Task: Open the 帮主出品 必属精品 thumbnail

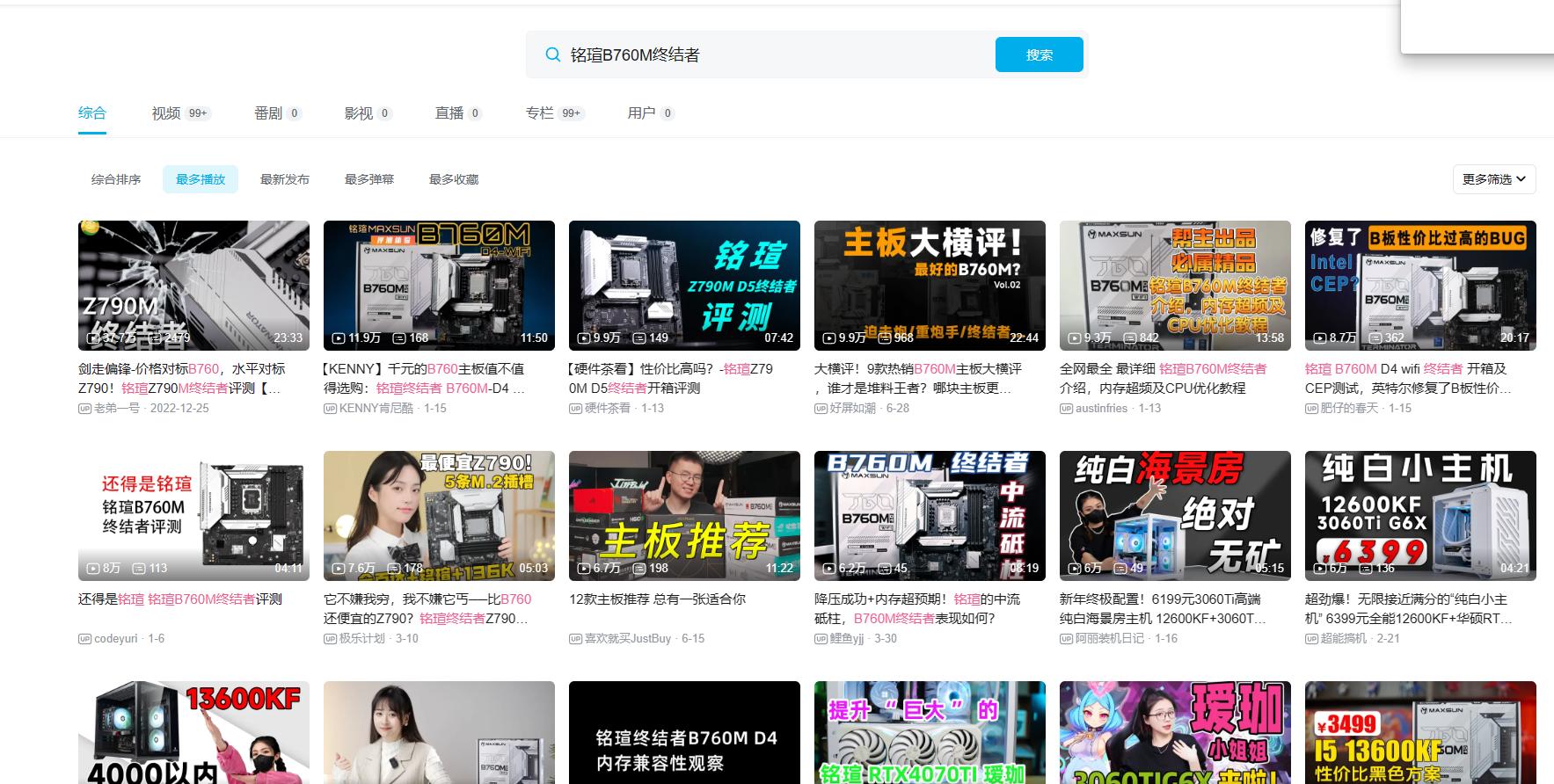Action: click(1175, 286)
